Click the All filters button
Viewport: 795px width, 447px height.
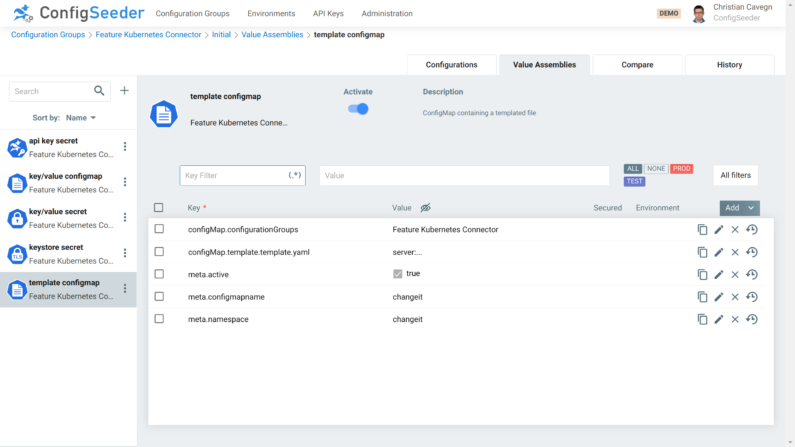tap(735, 175)
